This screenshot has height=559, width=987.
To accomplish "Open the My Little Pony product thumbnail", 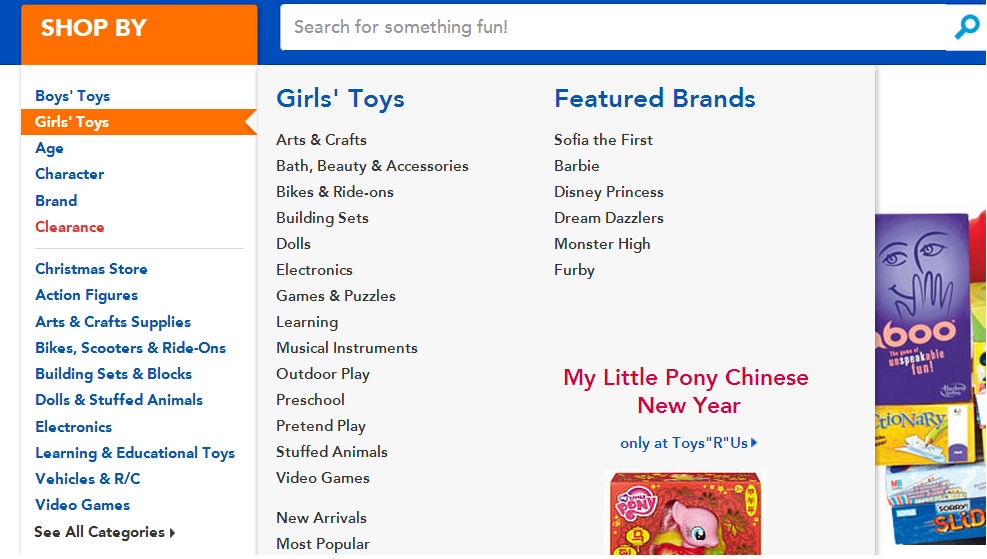I will click(685, 515).
